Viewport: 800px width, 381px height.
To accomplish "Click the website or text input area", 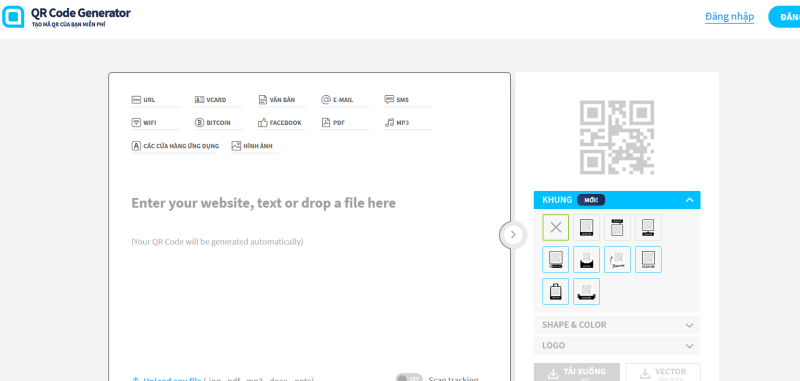I will (x=263, y=203).
